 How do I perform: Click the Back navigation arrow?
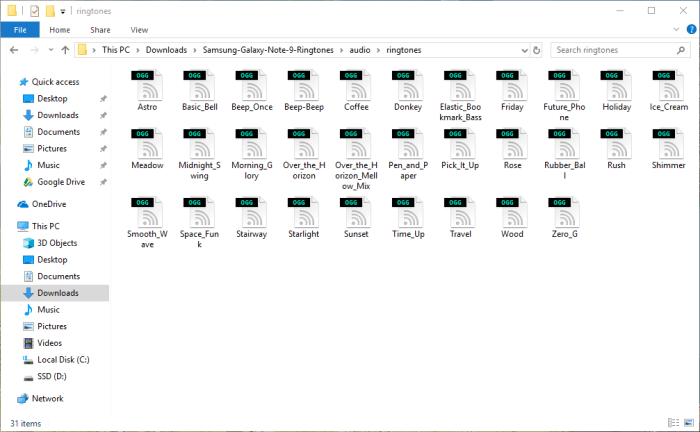(12, 49)
